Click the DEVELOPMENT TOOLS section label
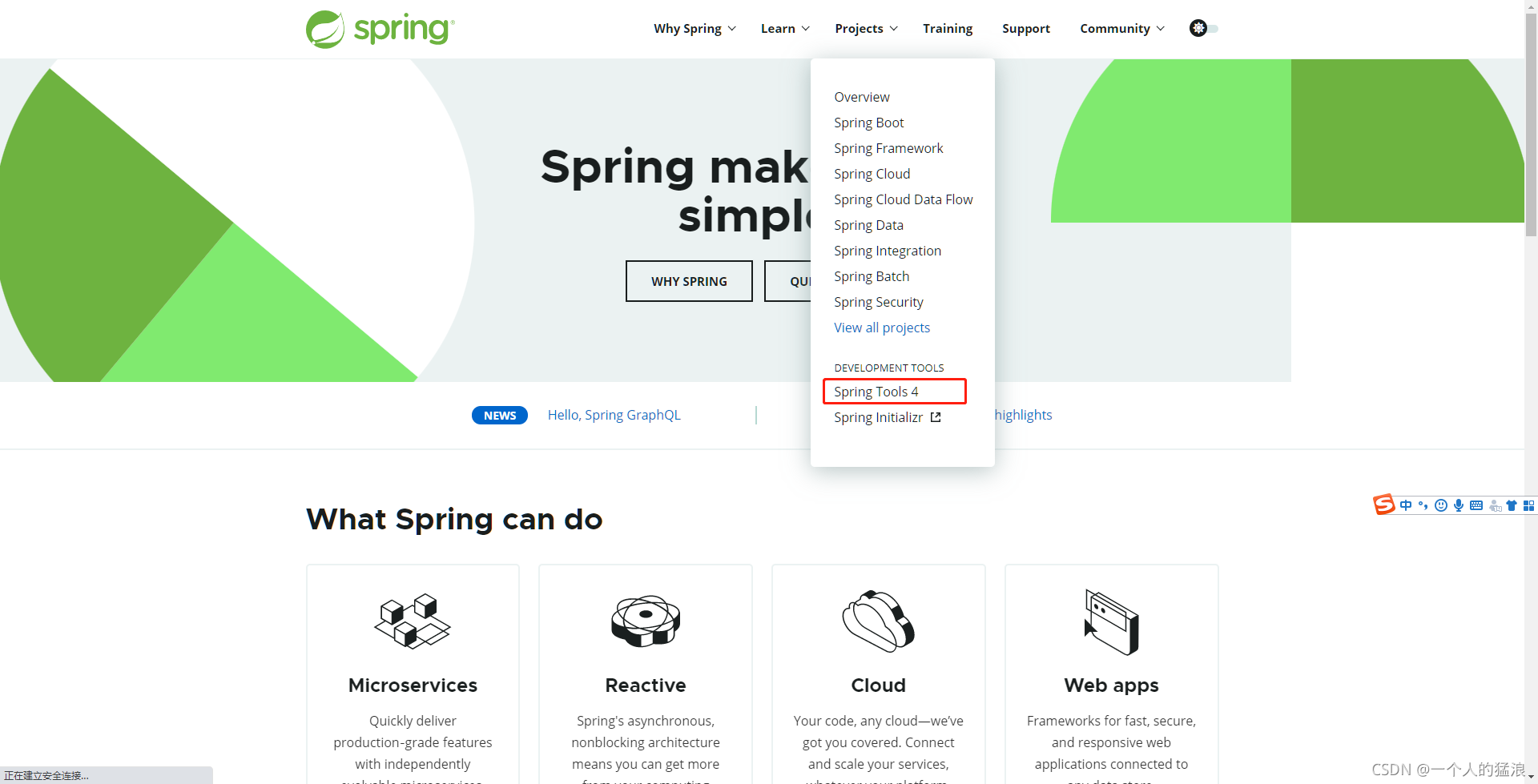 (889, 368)
